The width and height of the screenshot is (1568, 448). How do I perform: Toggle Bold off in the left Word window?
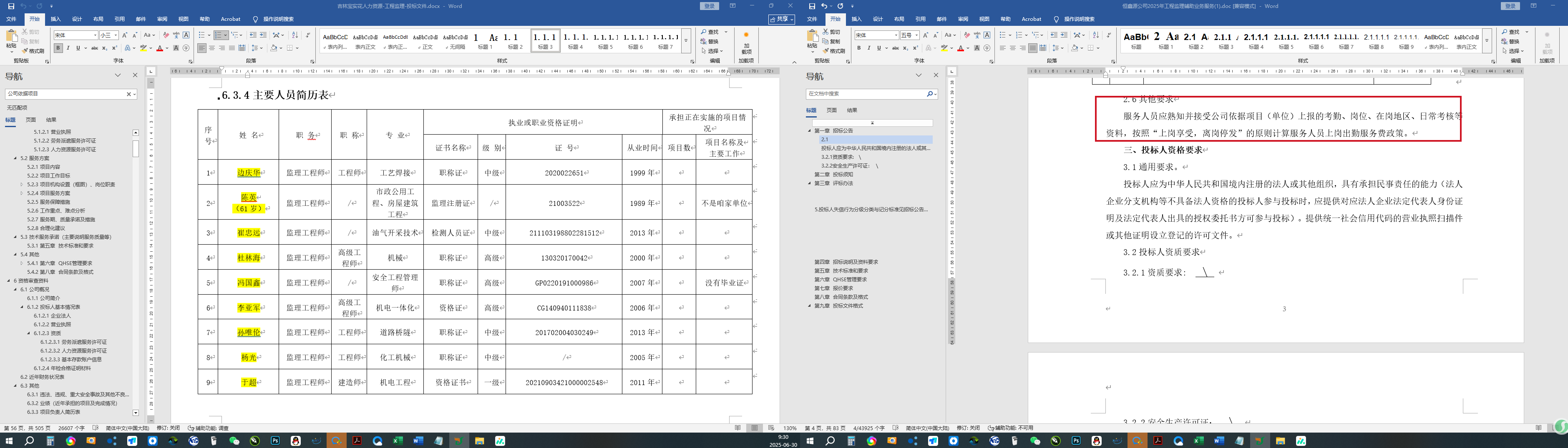click(x=58, y=48)
